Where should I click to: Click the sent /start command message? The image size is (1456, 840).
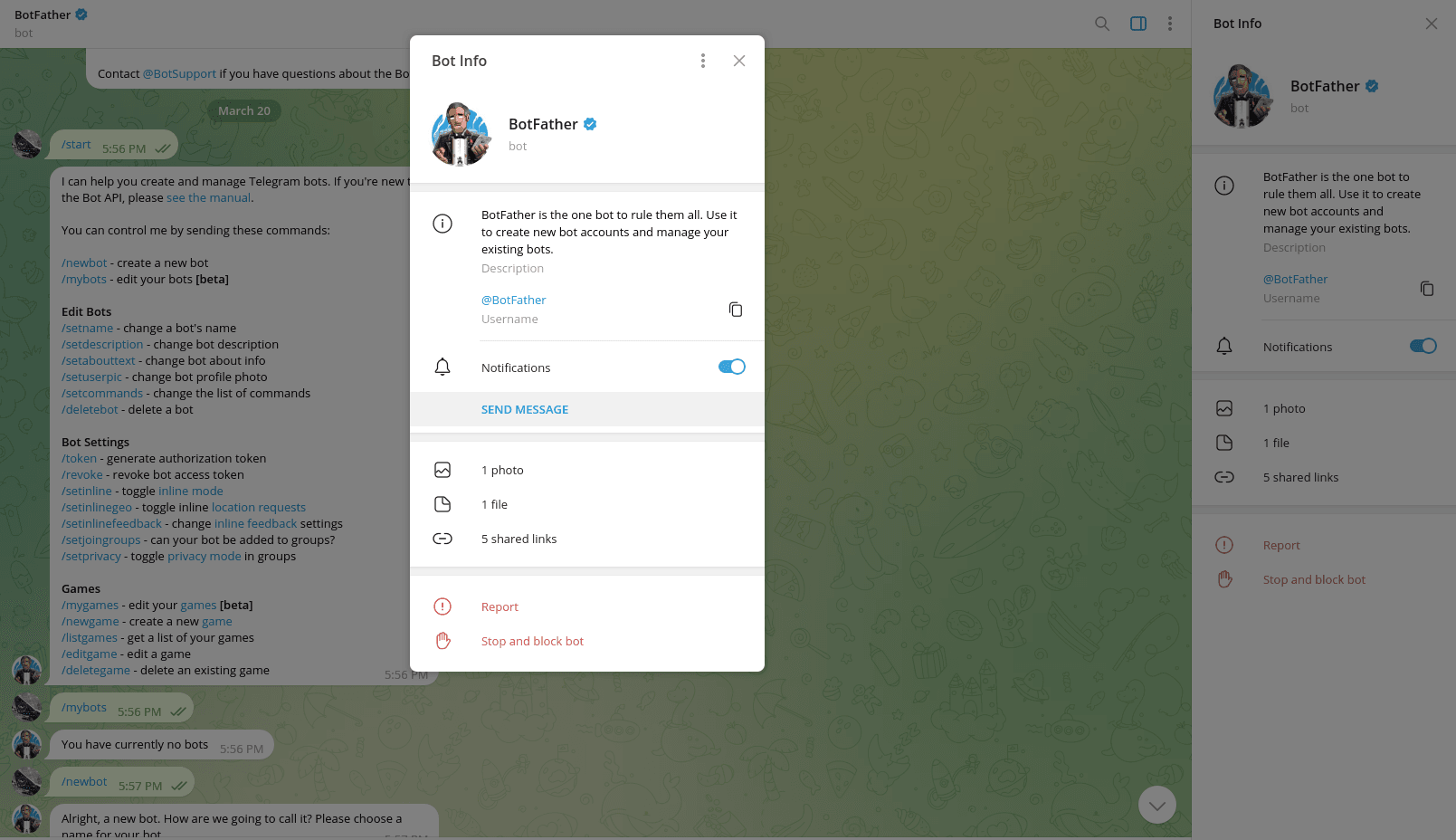click(x=114, y=145)
